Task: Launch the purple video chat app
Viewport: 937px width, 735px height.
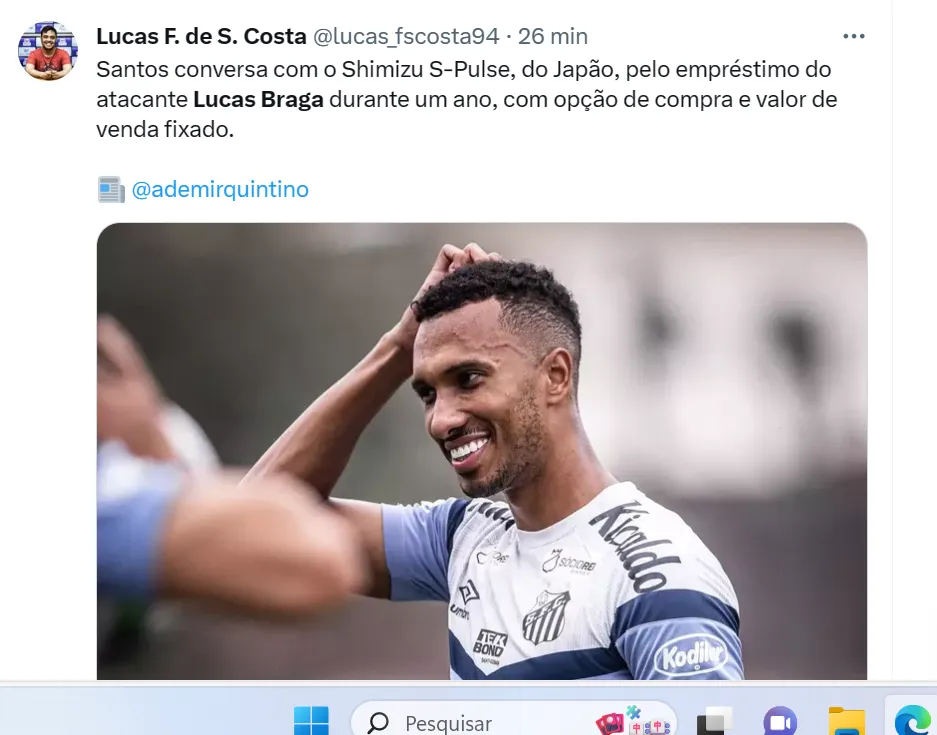Action: 780,722
